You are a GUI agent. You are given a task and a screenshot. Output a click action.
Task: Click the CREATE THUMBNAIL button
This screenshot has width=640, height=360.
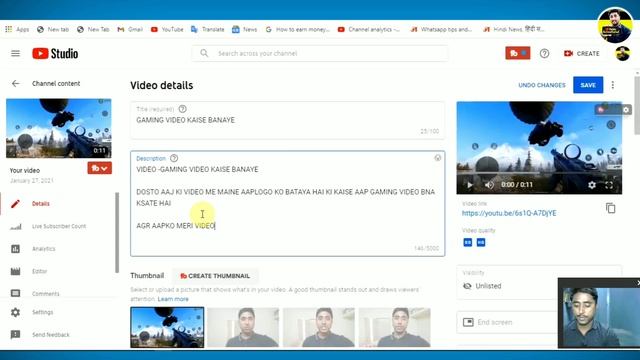[x=215, y=276]
